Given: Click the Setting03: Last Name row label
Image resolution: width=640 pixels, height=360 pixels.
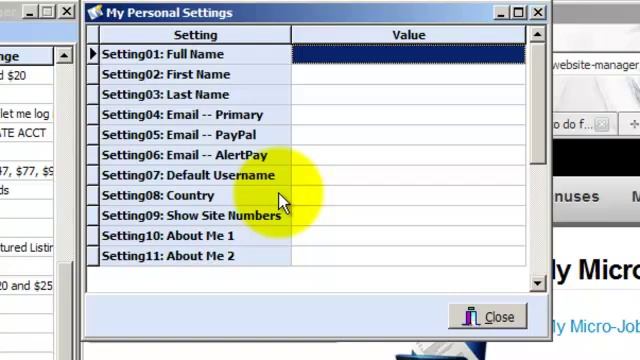Looking at the screenshot, I should pos(165,95).
